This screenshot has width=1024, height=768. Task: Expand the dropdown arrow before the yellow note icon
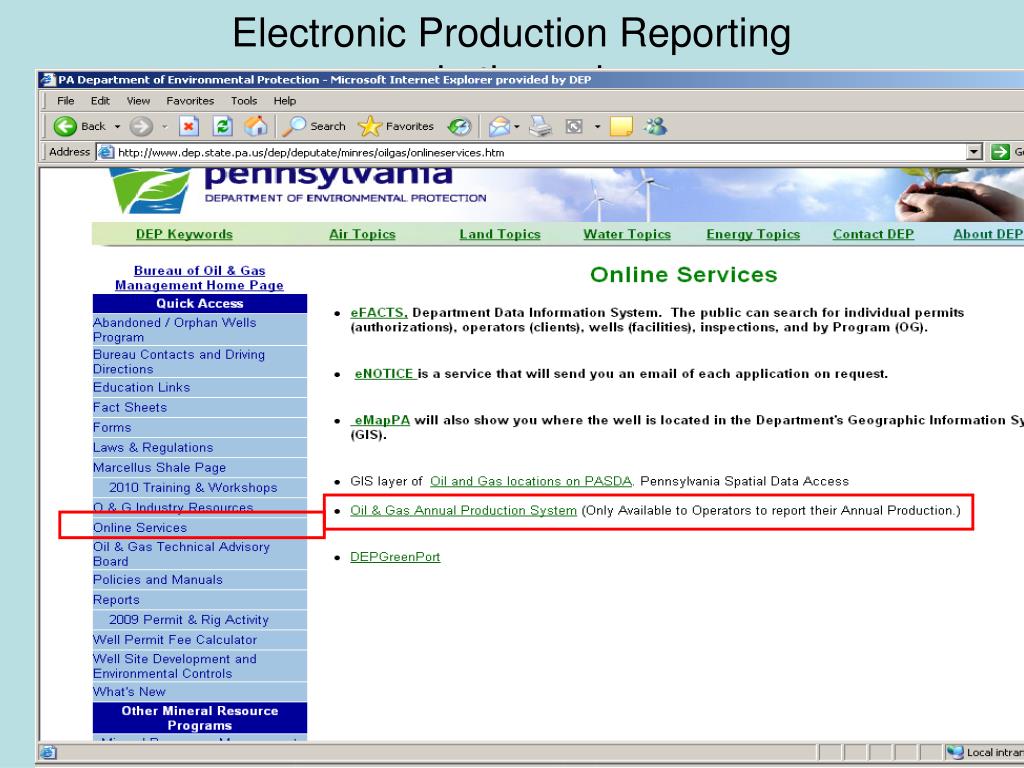597,127
